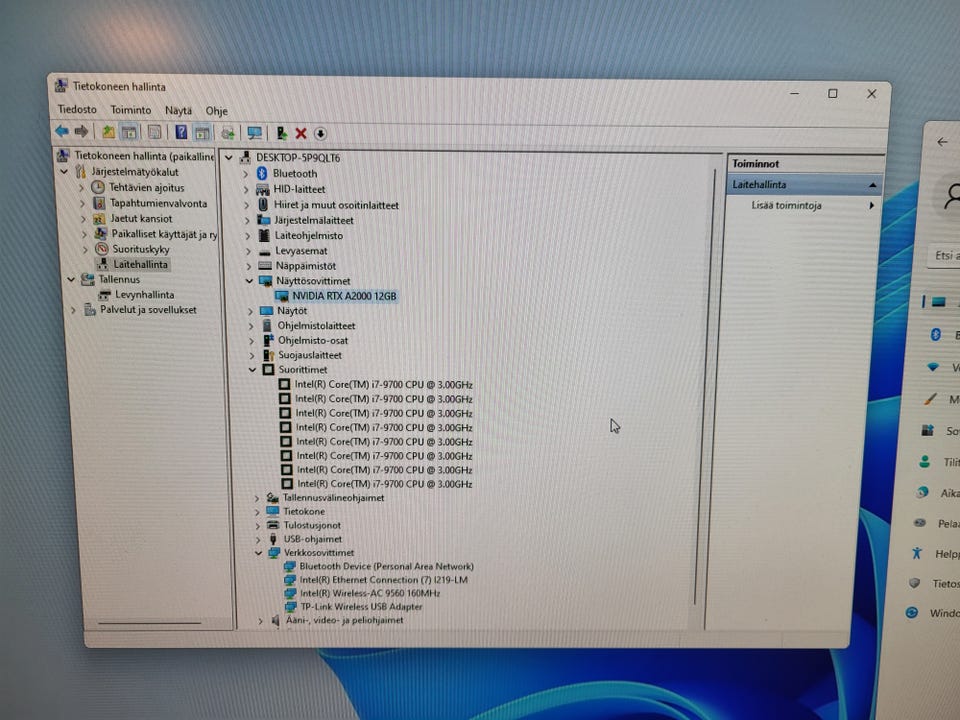Open Lisää toimintoja in the actions pane
Viewport: 960px width, 720px height.
pyautogui.click(x=787, y=205)
